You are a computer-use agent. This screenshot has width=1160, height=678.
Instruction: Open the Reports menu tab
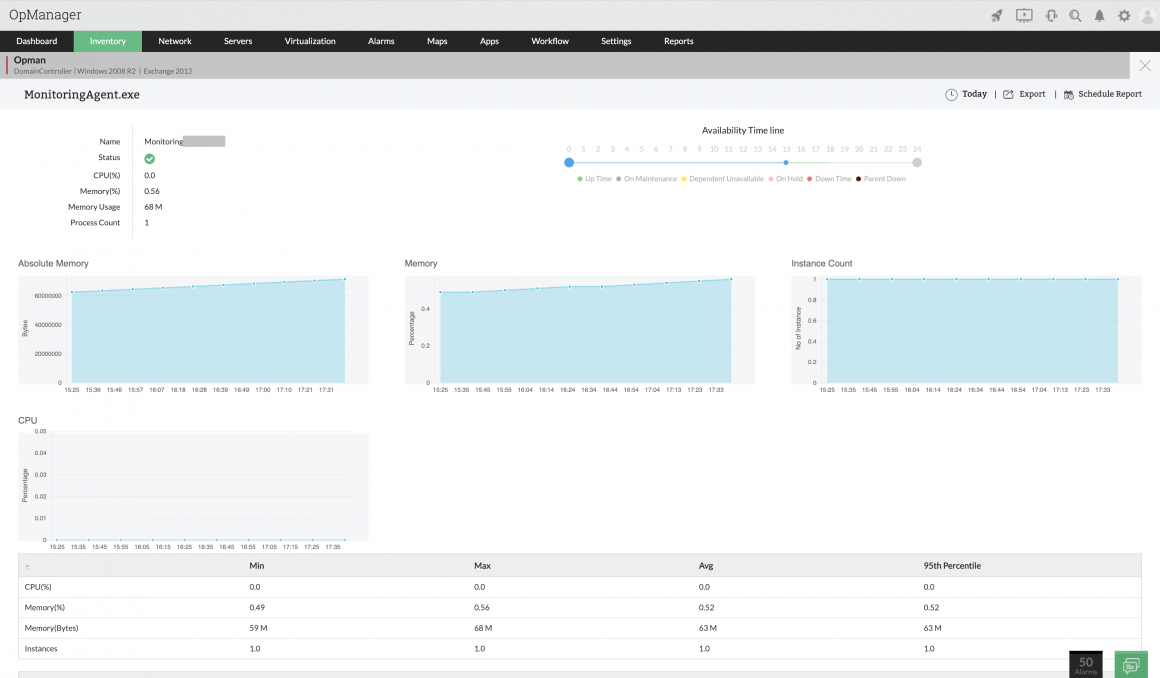678,41
